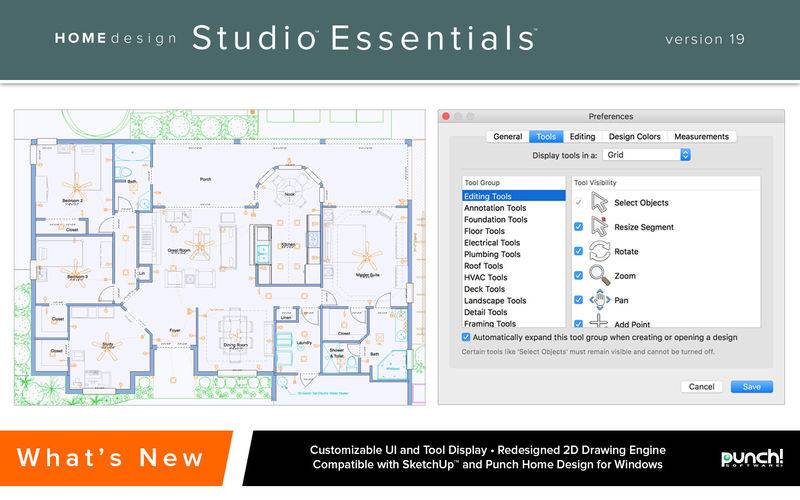Click the Select Objects arrow icon
The width and height of the screenshot is (800, 500).
[x=600, y=203]
